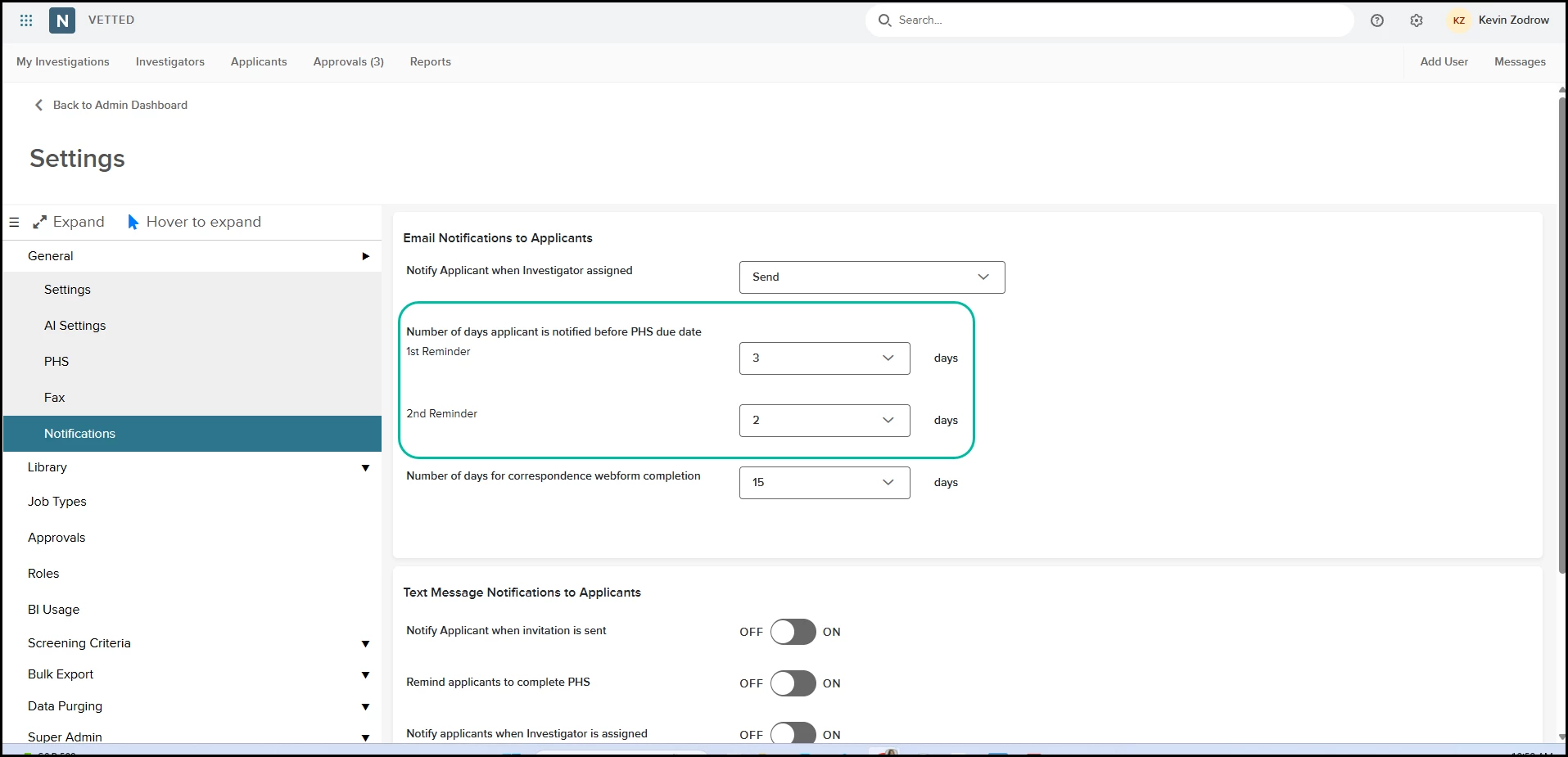The width and height of the screenshot is (1568, 757).
Task: Click the Add User button
Action: coord(1444,62)
